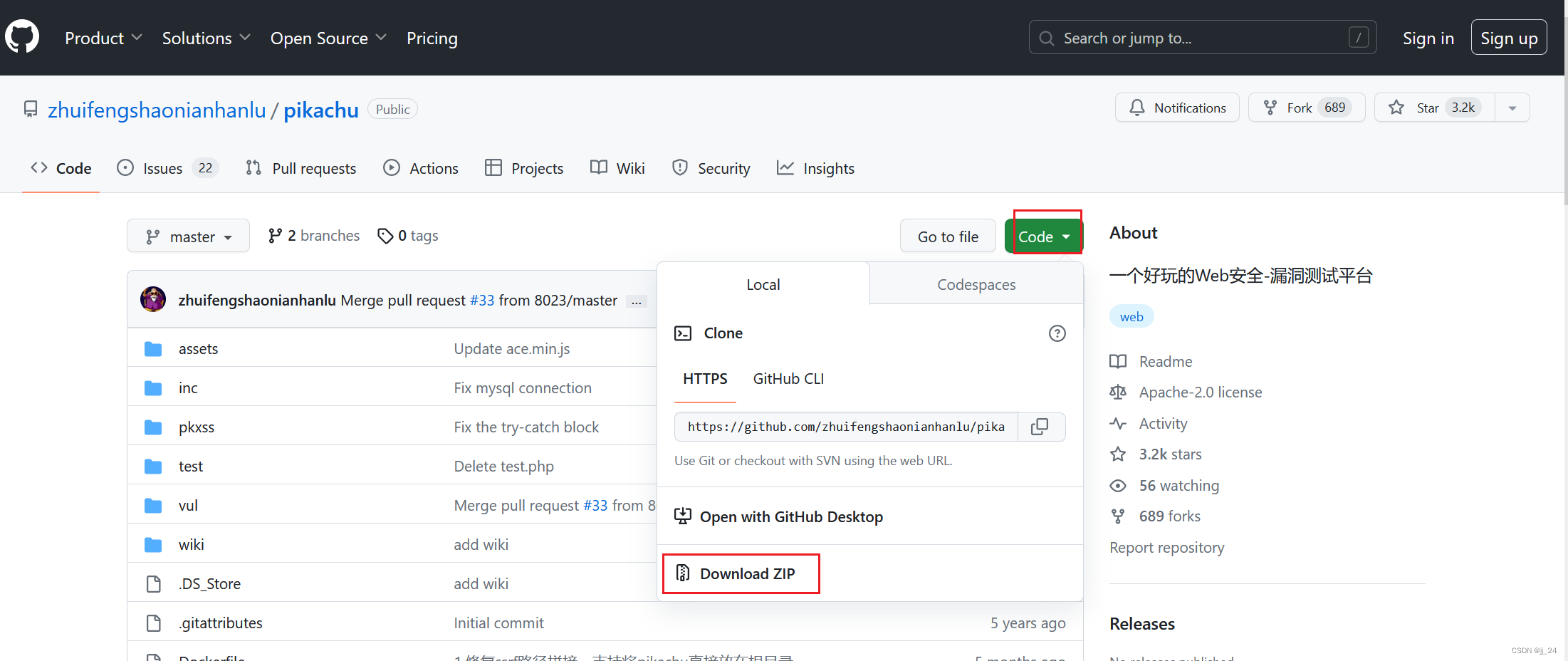Open the 'Update ace.min.js' commit message
This screenshot has width=1568, height=661.
tap(512, 348)
